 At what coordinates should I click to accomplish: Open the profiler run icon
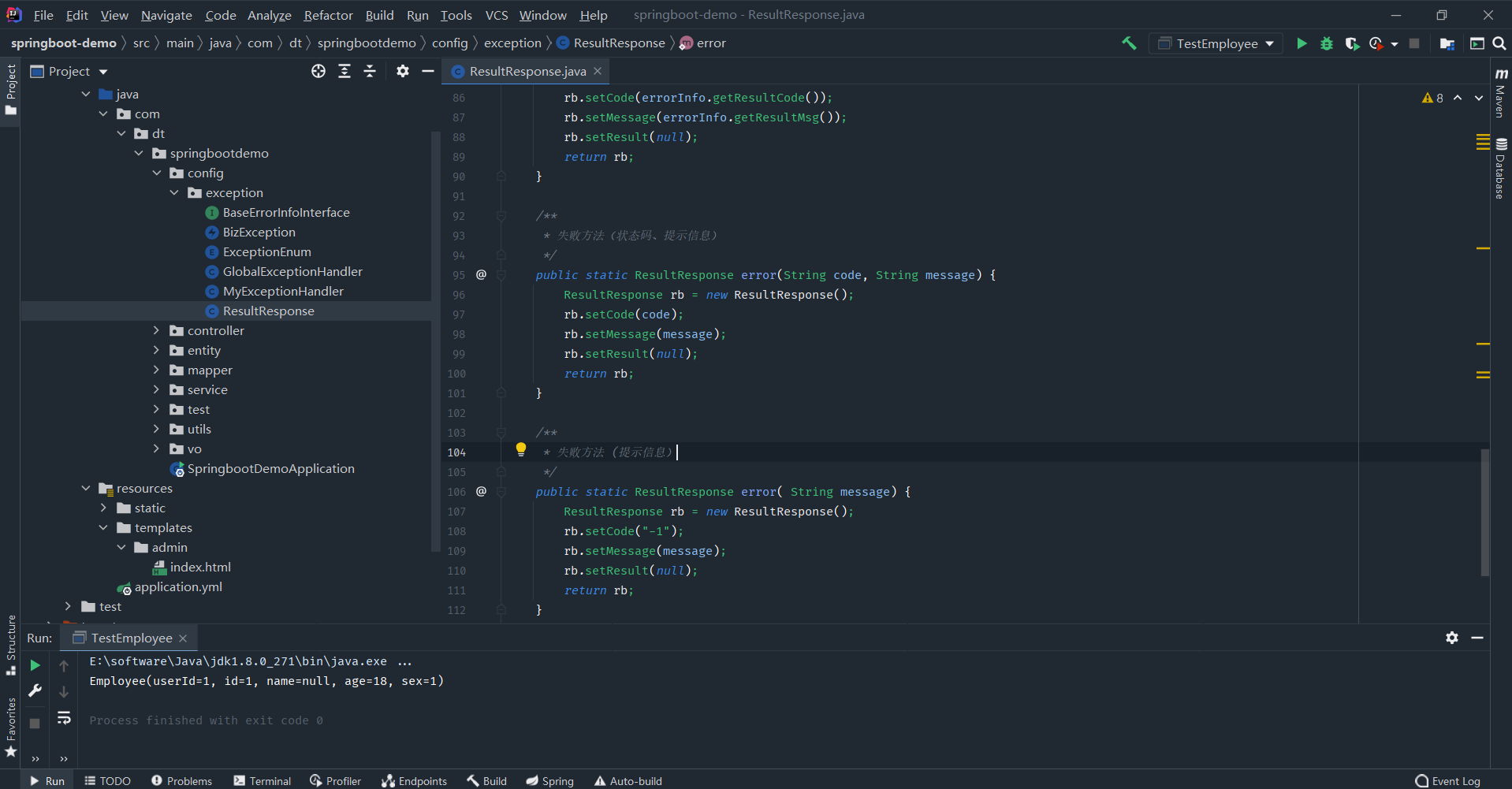tap(1376, 43)
